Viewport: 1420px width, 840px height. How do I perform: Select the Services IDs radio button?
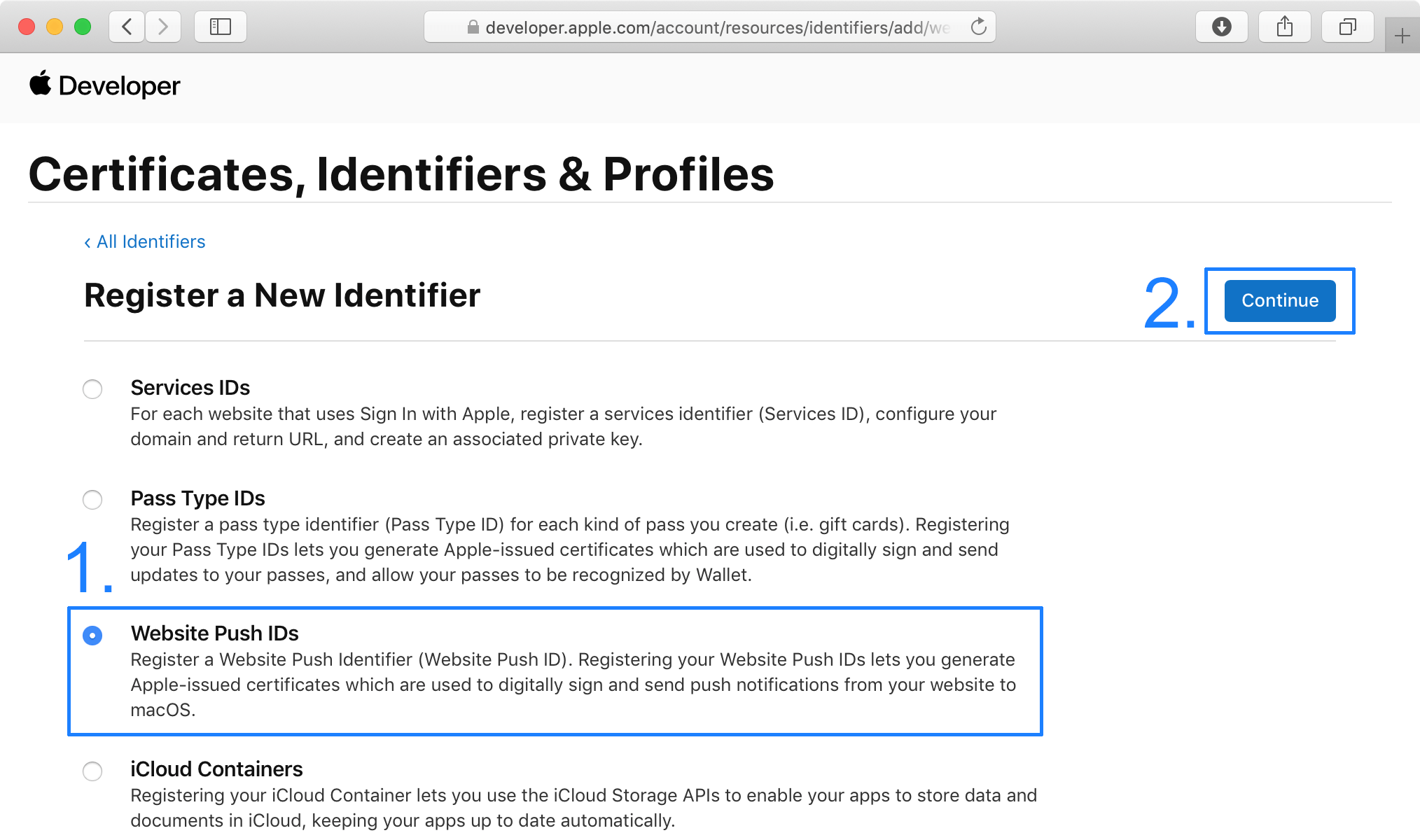(92, 389)
